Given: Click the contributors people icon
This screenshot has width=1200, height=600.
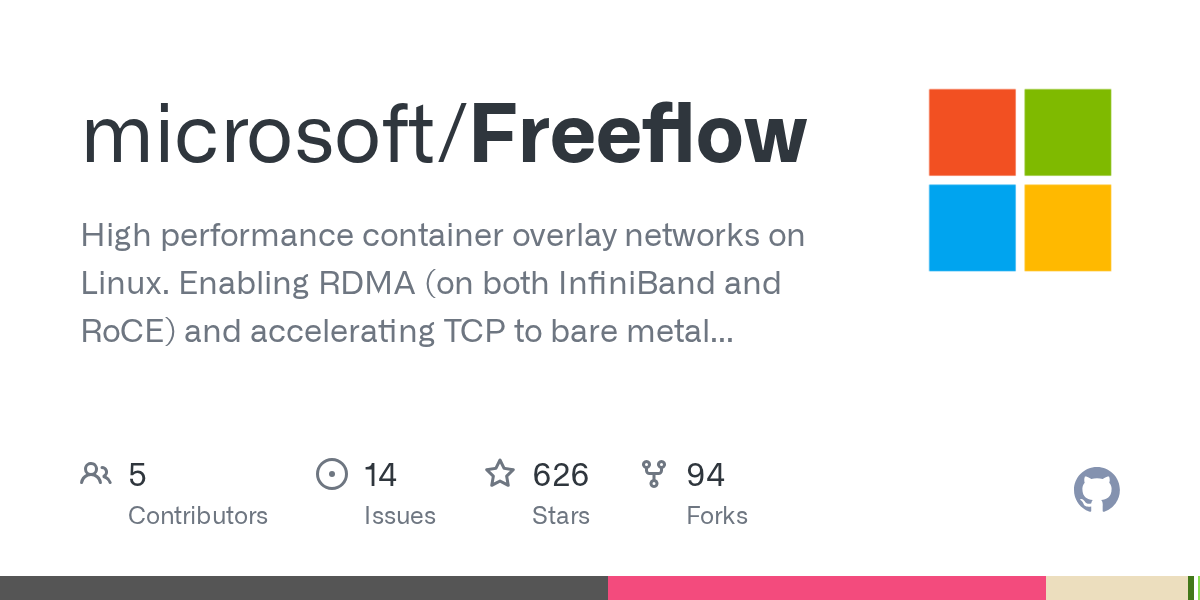Looking at the screenshot, I should [96, 473].
